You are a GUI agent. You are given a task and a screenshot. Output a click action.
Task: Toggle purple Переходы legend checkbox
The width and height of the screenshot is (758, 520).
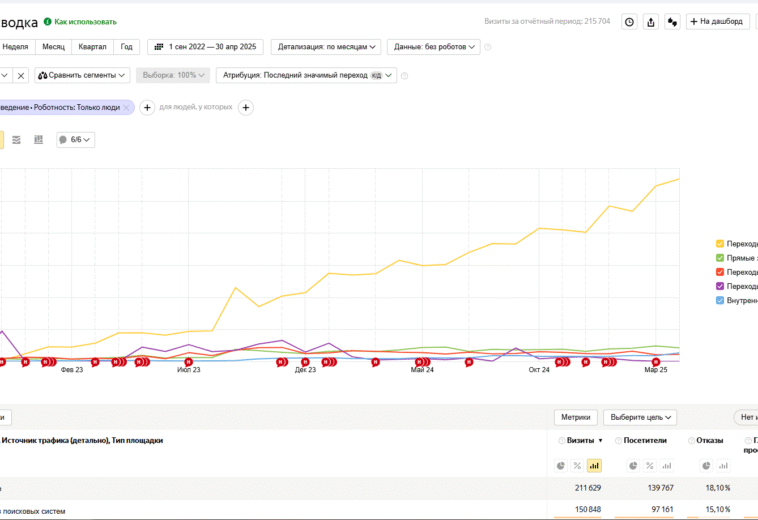pyautogui.click(x=720, y=286)
